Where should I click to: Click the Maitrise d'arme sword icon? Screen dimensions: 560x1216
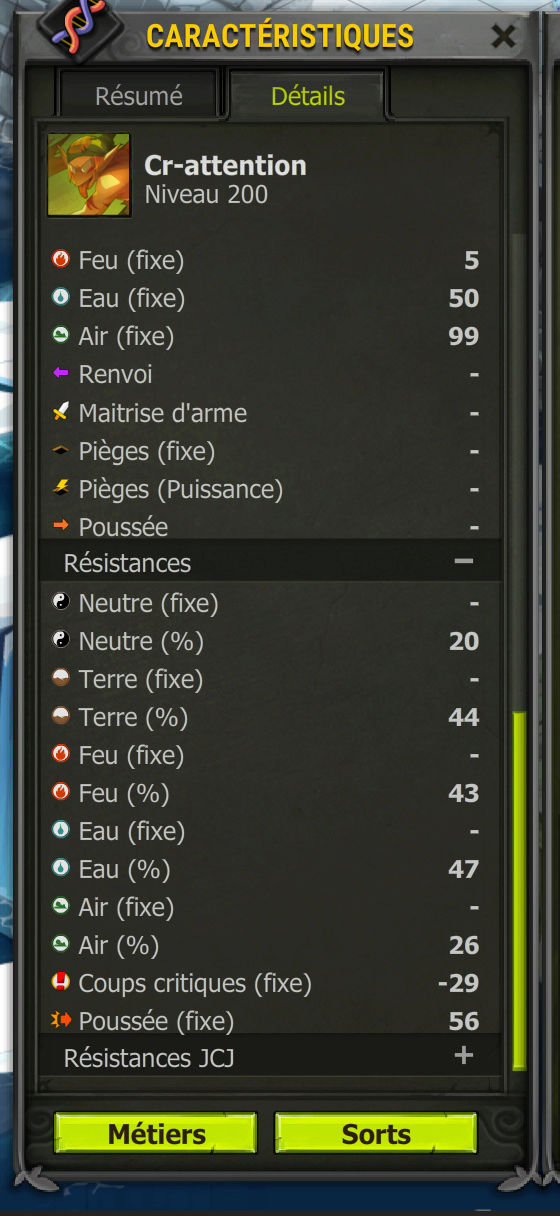click(61, 412)
